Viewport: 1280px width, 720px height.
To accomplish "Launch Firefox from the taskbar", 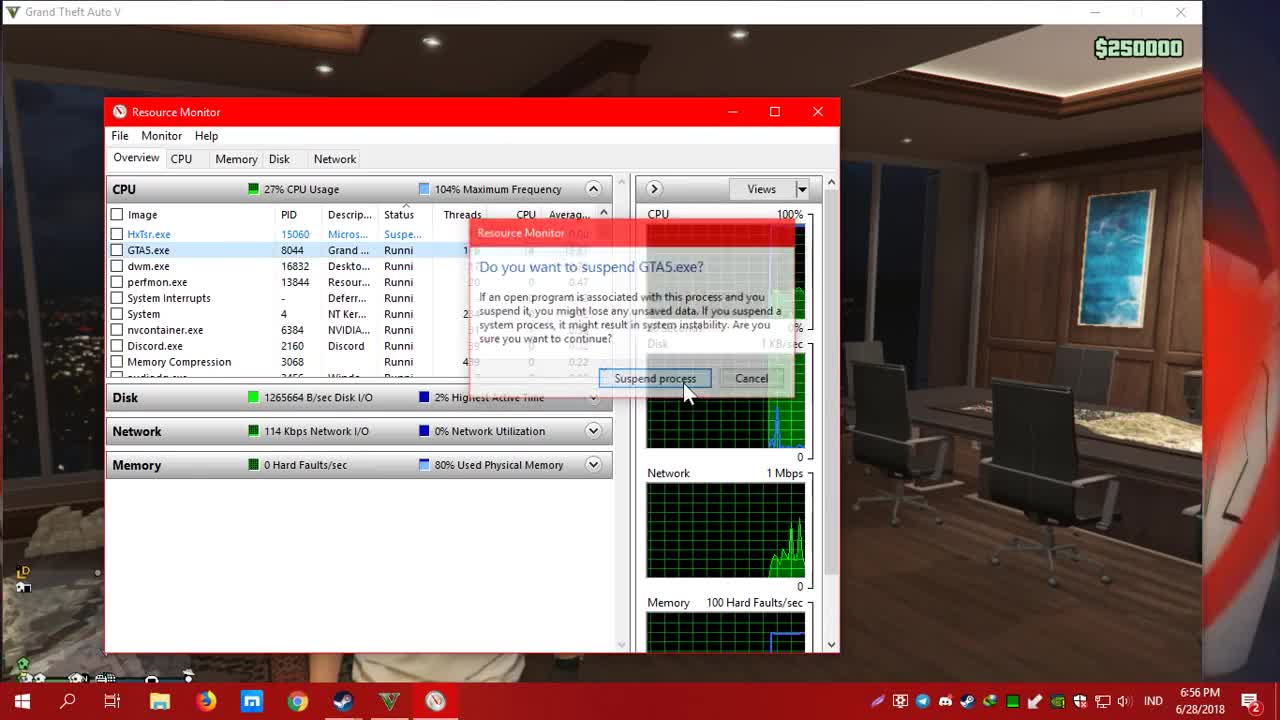I will point(206,701).
